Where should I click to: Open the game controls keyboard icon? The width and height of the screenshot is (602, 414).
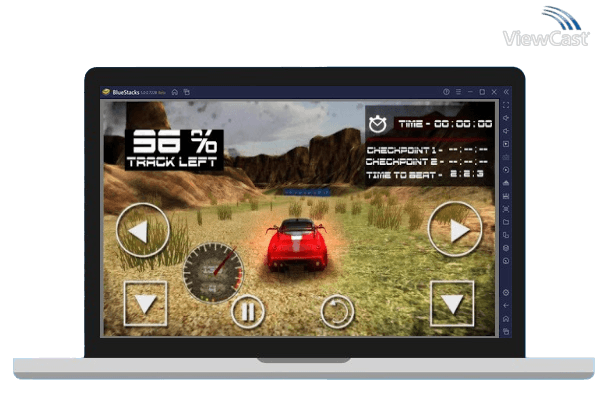(506, 157)
